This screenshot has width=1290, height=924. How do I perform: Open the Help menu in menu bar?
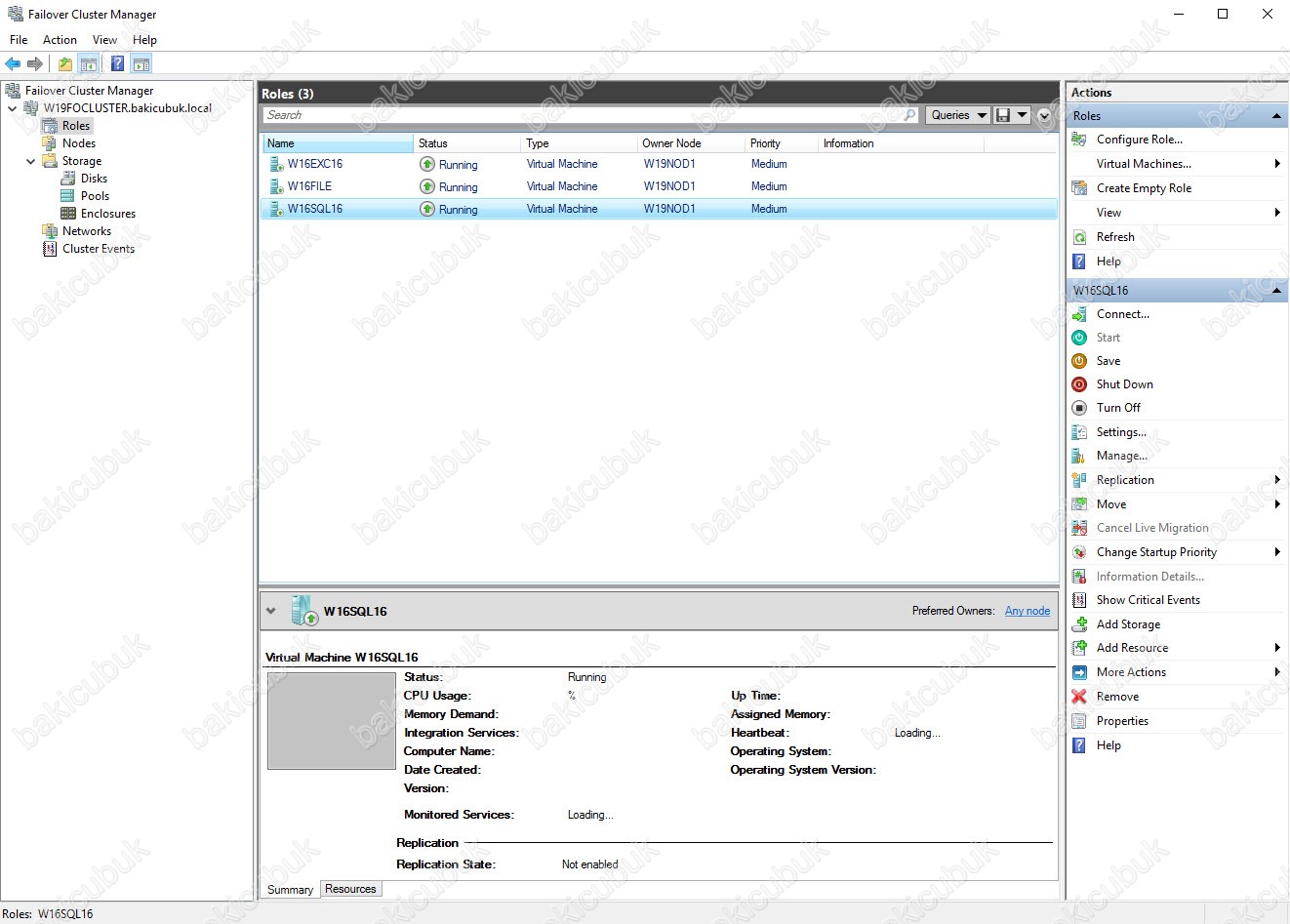tap(145, 40)
